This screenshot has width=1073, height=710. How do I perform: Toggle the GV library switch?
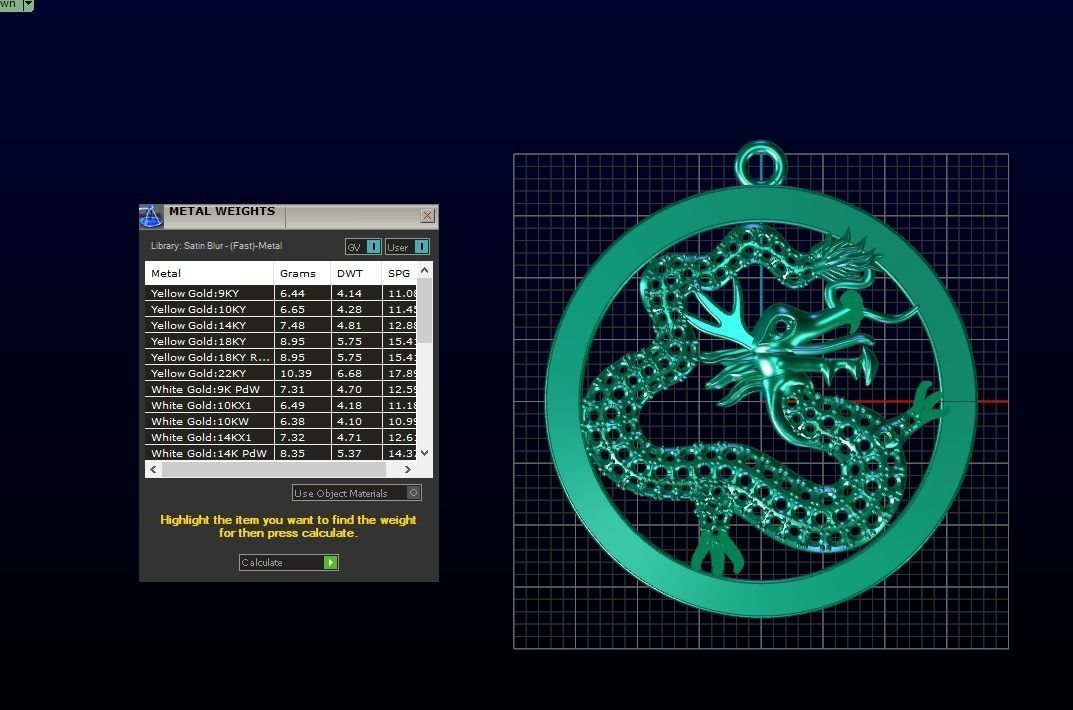coord(363,247)
